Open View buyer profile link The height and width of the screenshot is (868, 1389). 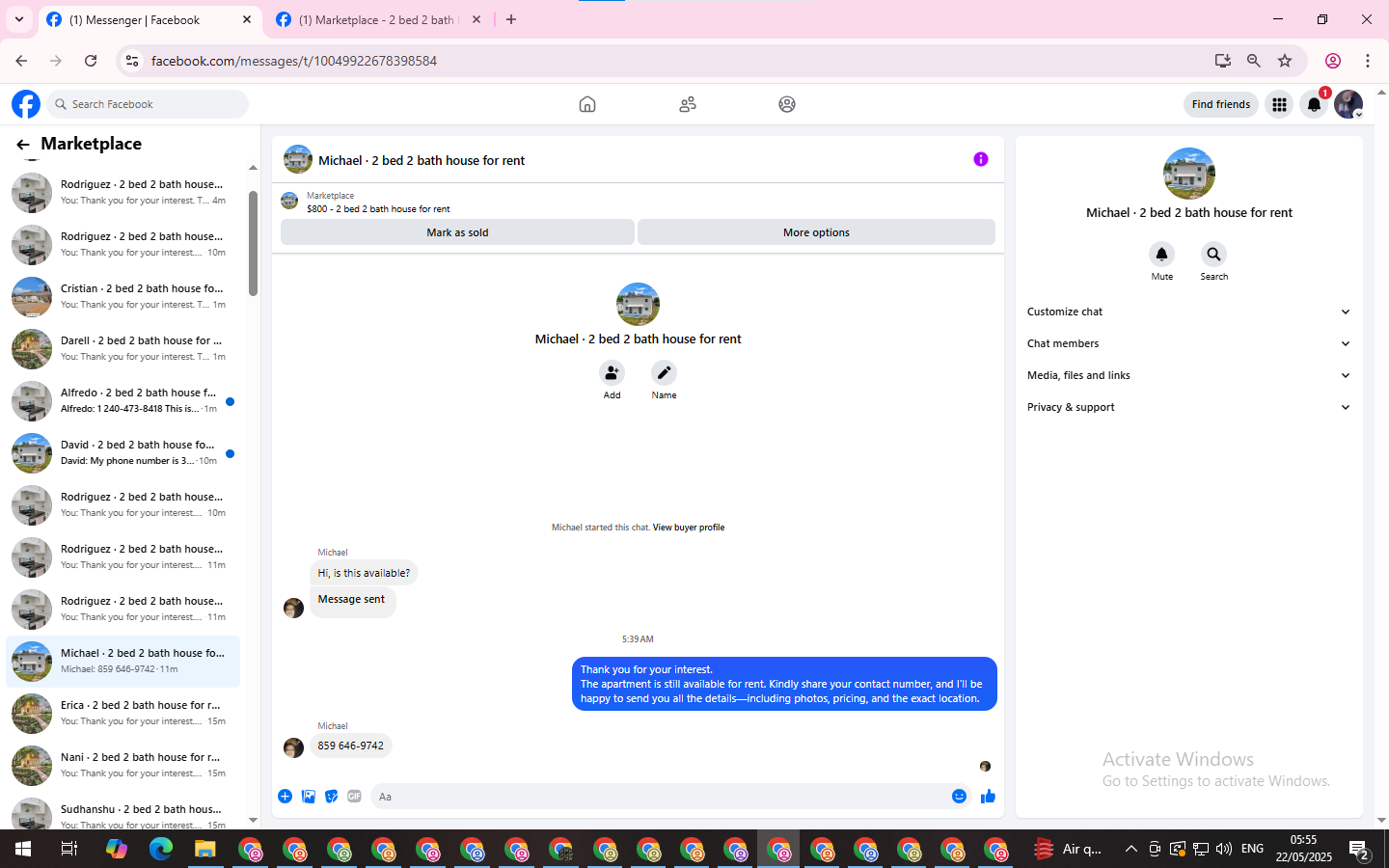pyautogui.click(x=689, y=528)
